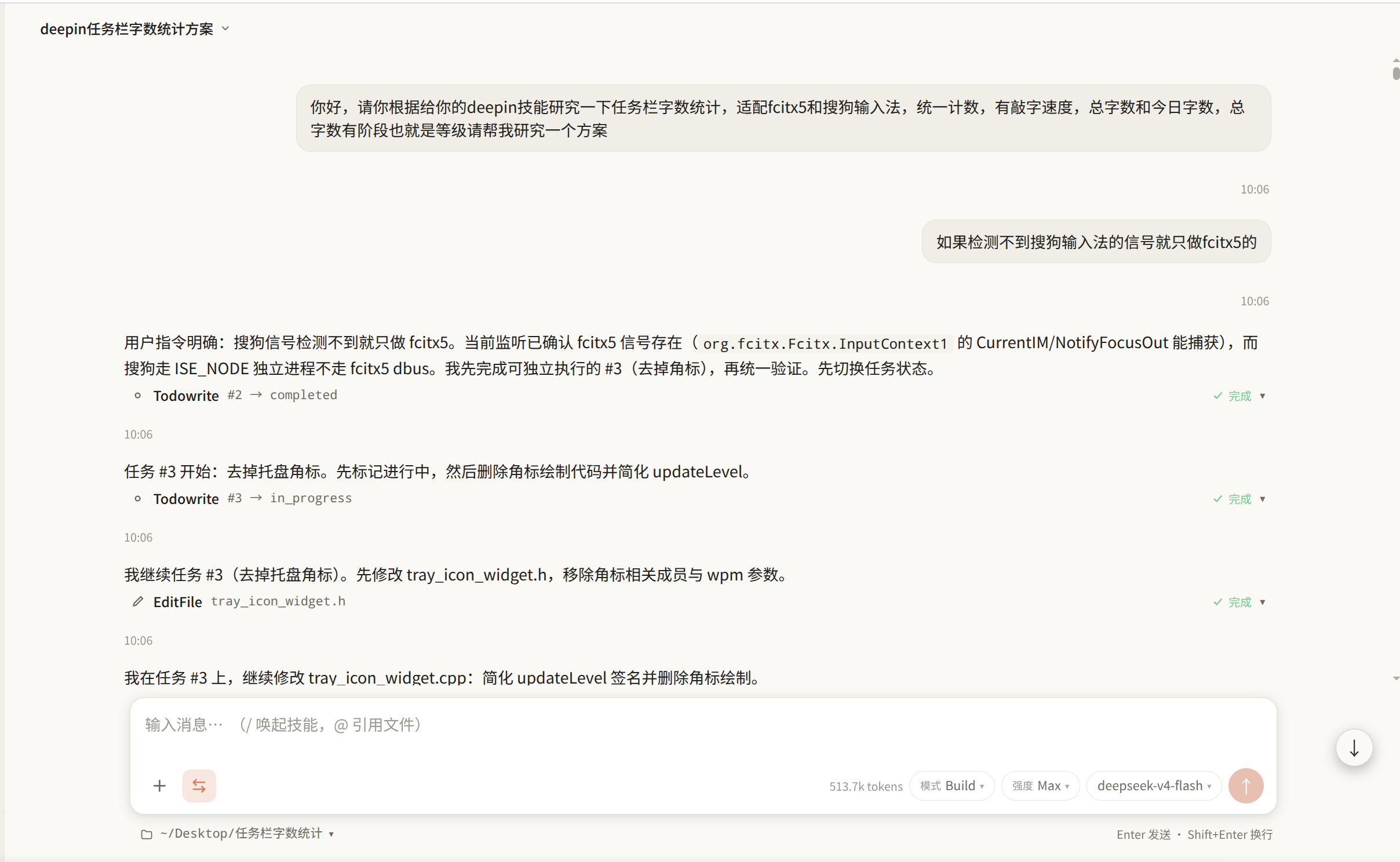Click the assistant line 我继续任务 #3
The width and height of the screenshot is (1400, 862).
[457, 575]
